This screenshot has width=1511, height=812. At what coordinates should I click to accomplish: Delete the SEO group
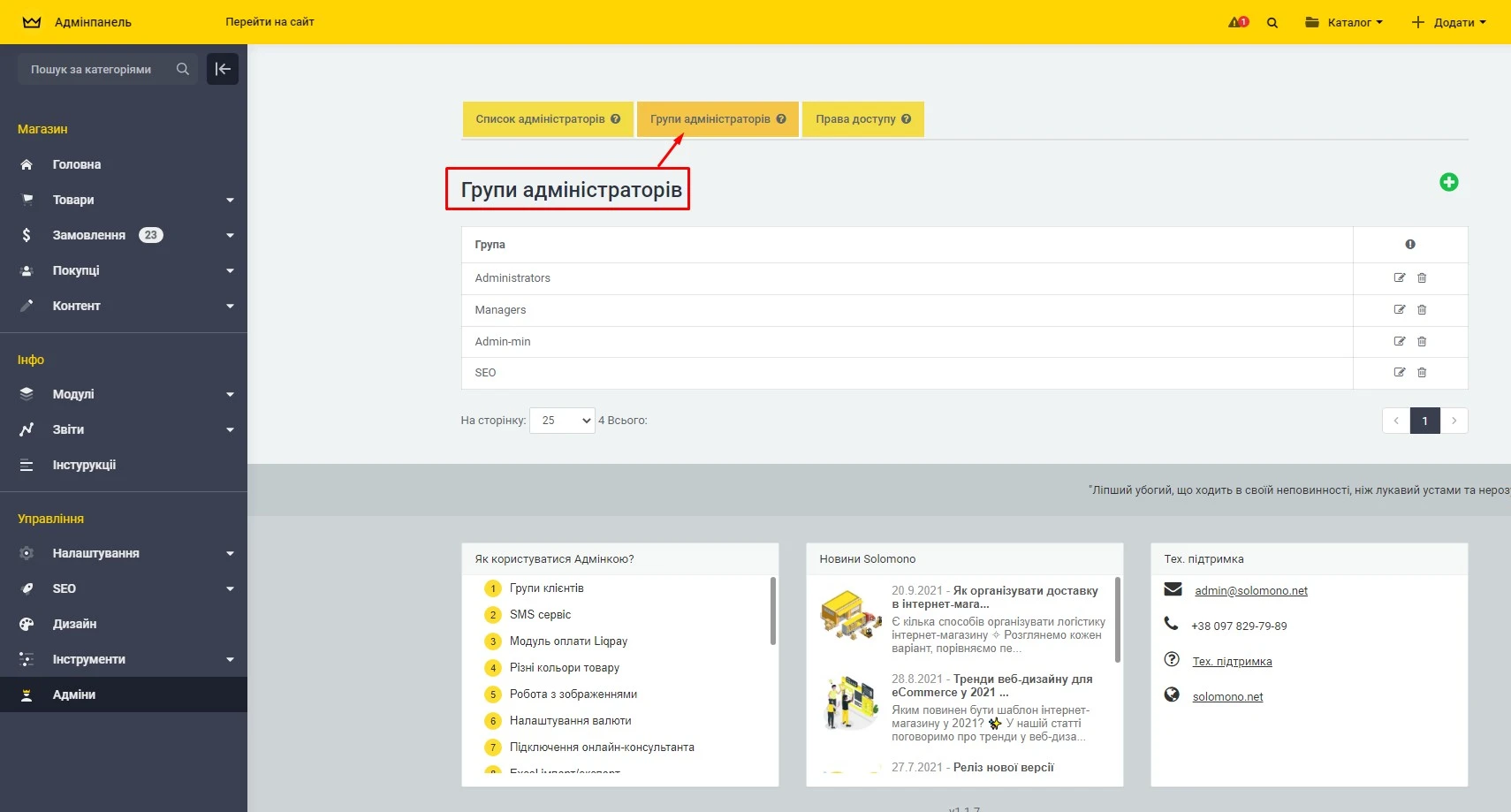pos(1422,373)
